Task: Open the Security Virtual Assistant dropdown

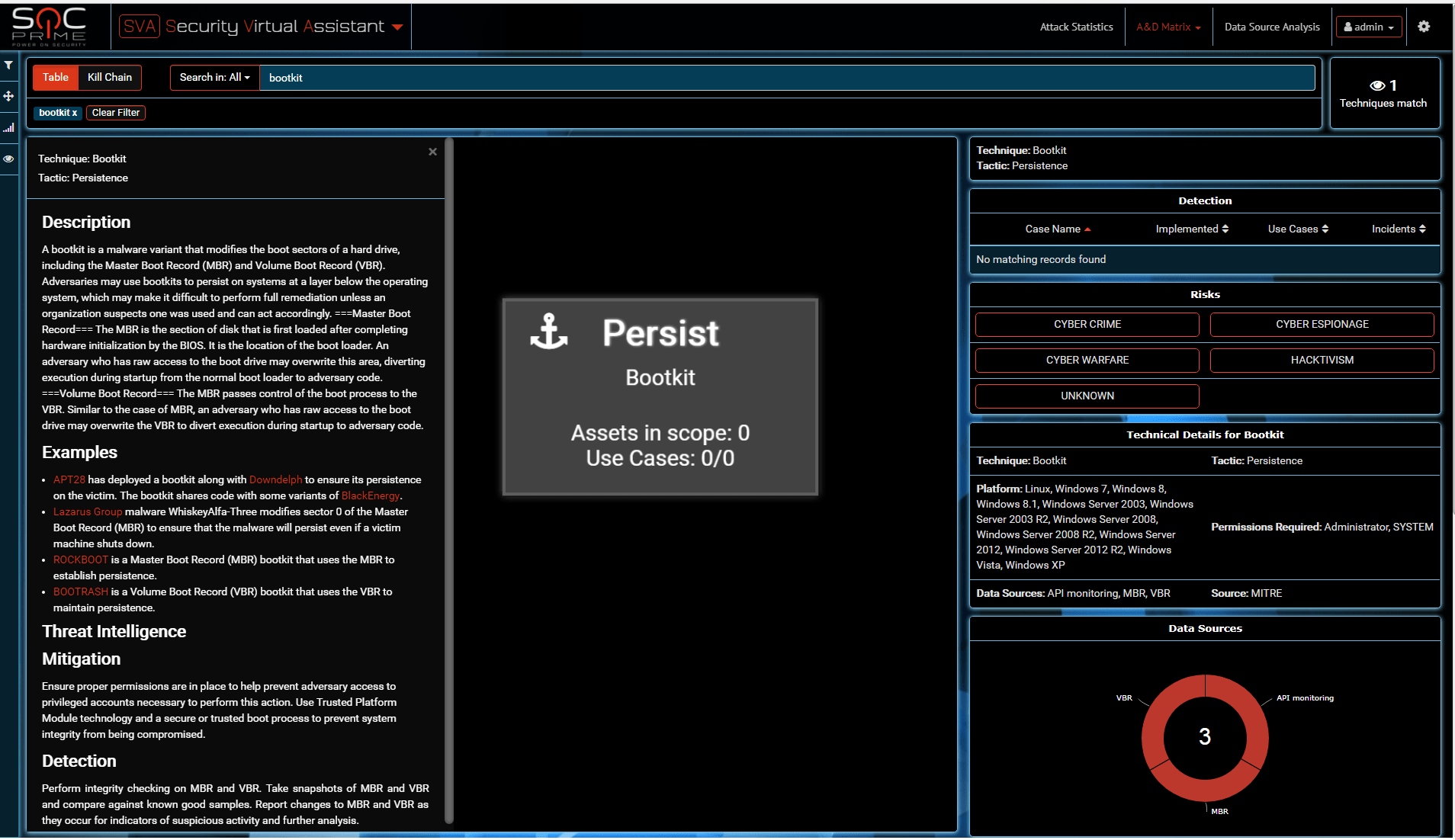Action: point(397,27)
